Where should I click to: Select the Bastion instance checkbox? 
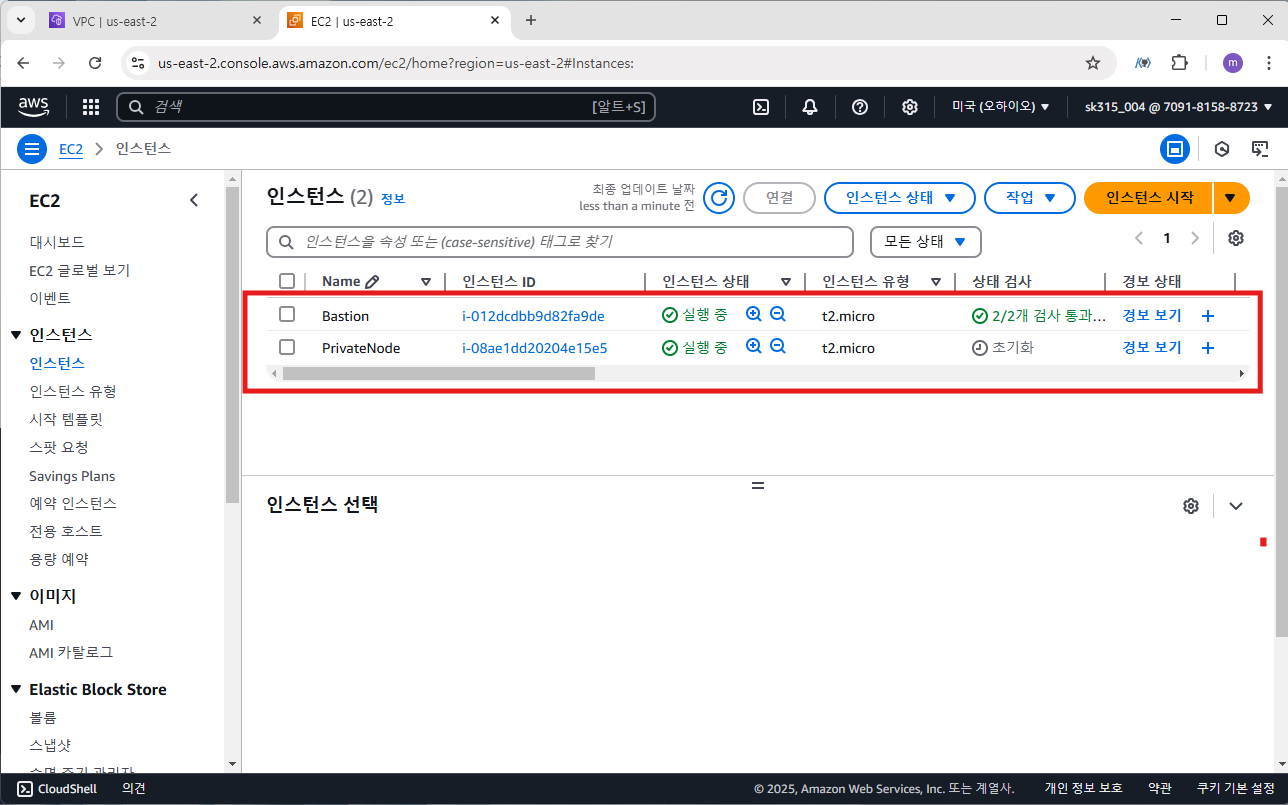tap(287, 314)
